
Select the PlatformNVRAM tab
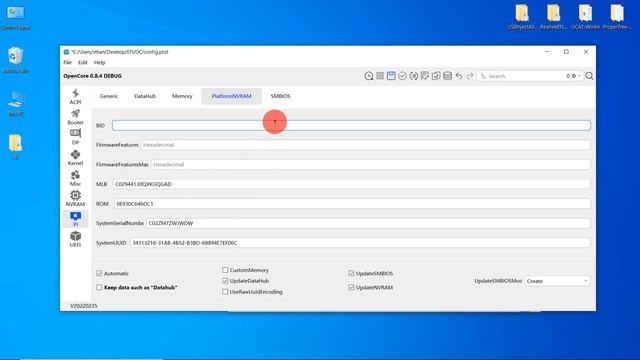coord(231,96)
